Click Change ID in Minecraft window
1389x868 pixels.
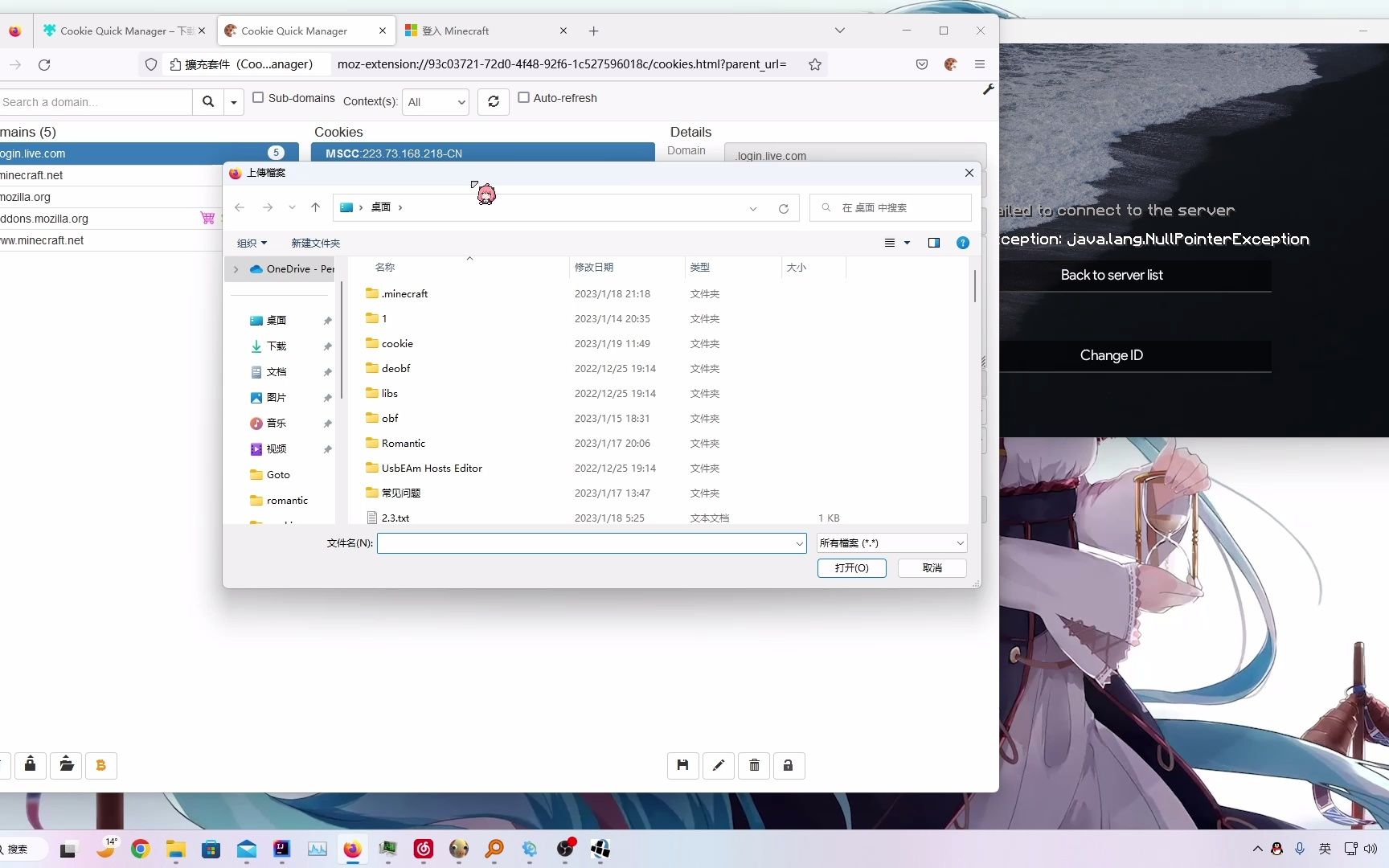1112,355
